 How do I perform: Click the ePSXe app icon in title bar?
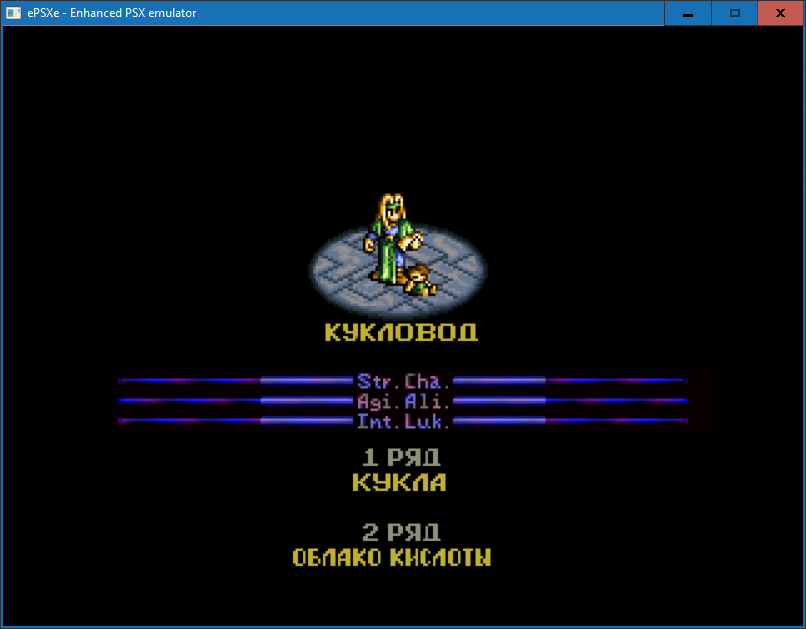coord(13,13)
